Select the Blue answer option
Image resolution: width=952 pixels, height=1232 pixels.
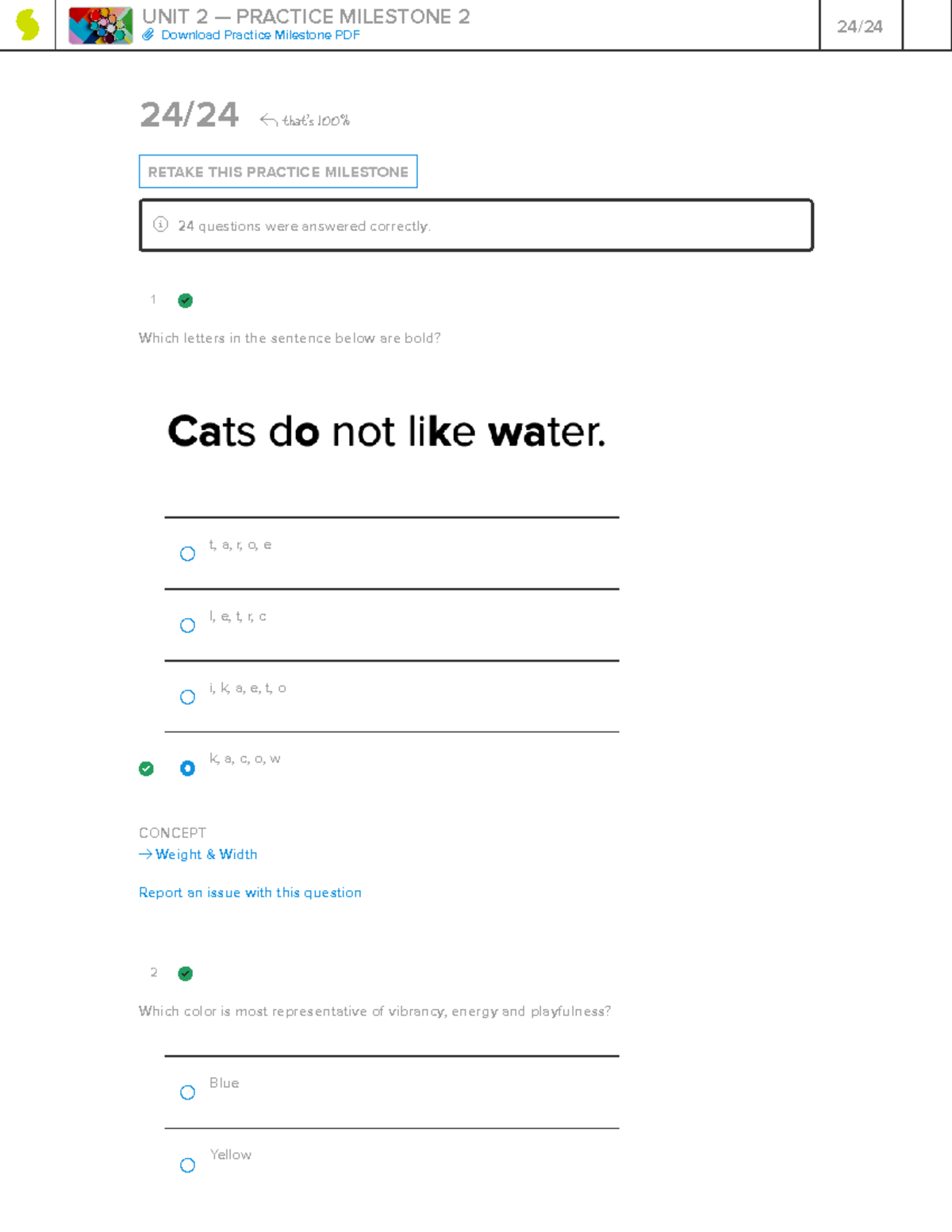click(x=187, y=1092)
